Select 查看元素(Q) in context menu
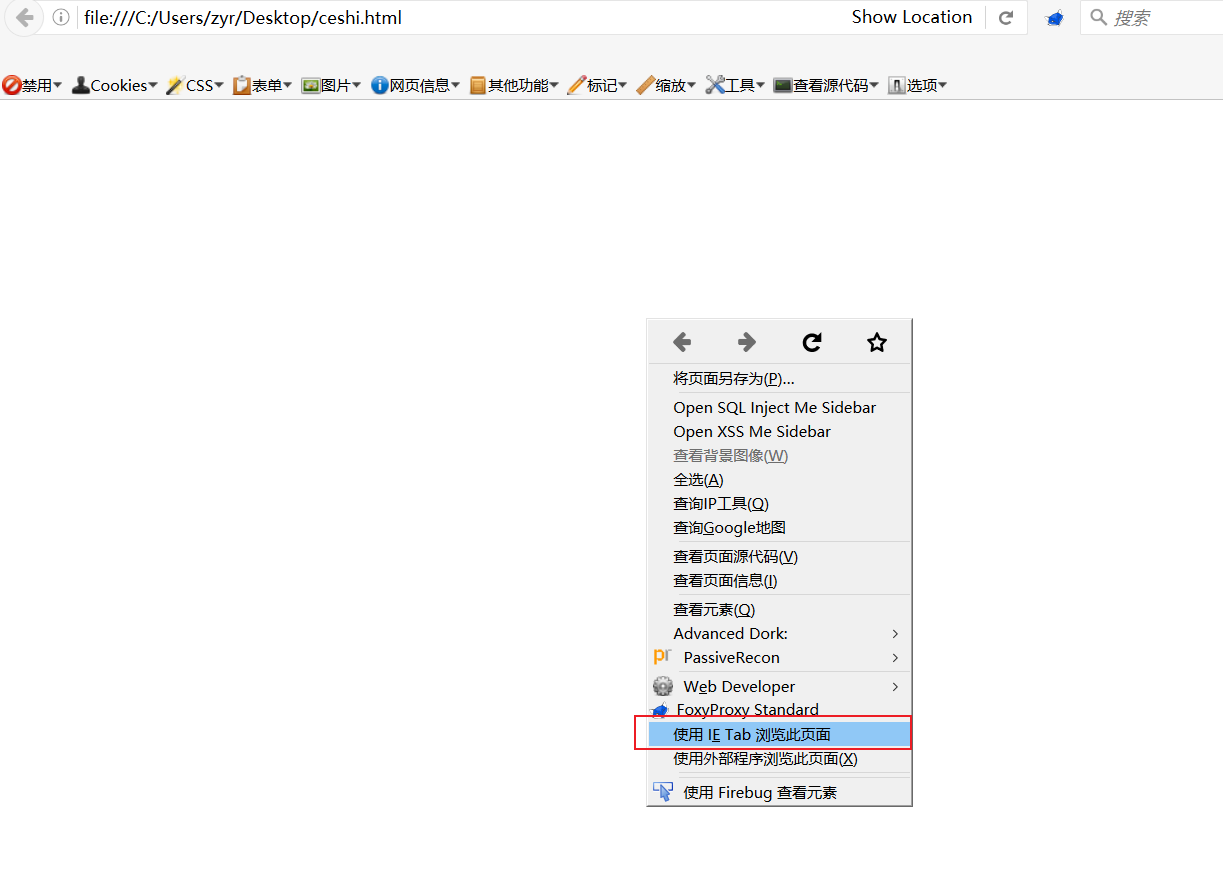 pos(780,610)
